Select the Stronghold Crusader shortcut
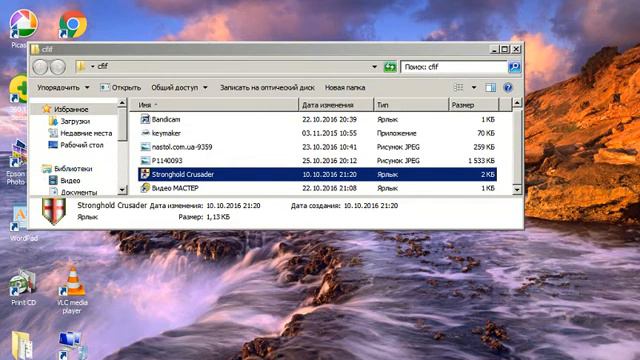 tap(317, 174)
